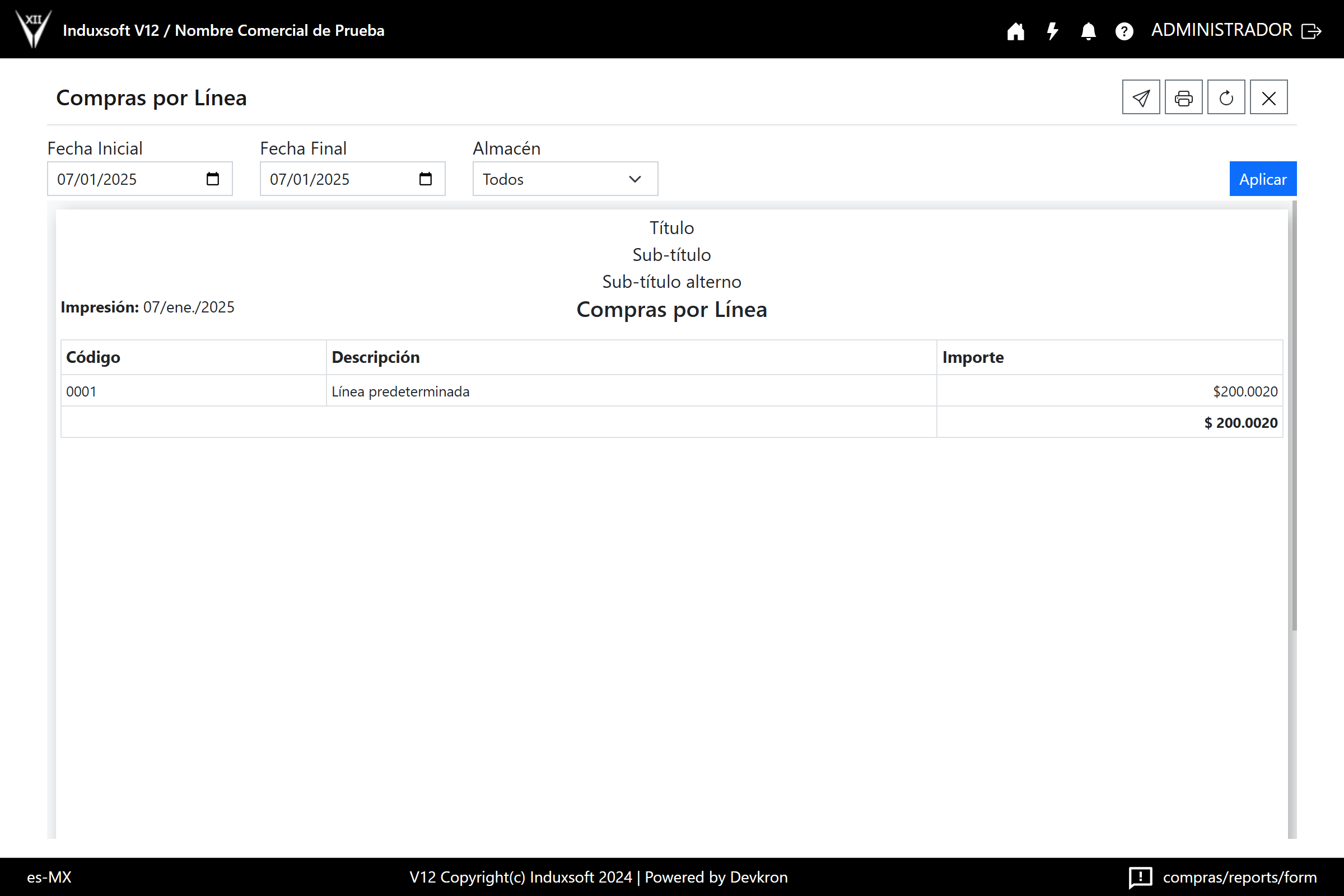Open Fecha Inicial calendar picker
1344x896 pixels.
[x=213, y=179]
